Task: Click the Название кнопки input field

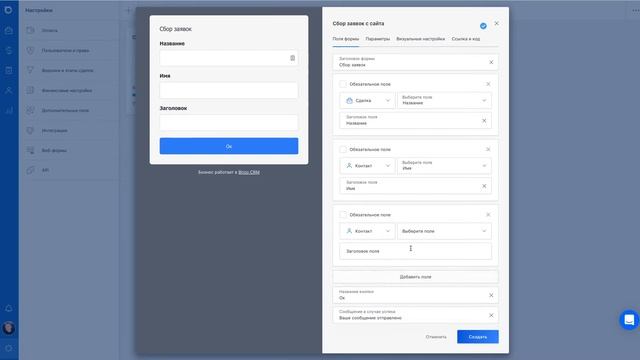Action: (416, 295)
